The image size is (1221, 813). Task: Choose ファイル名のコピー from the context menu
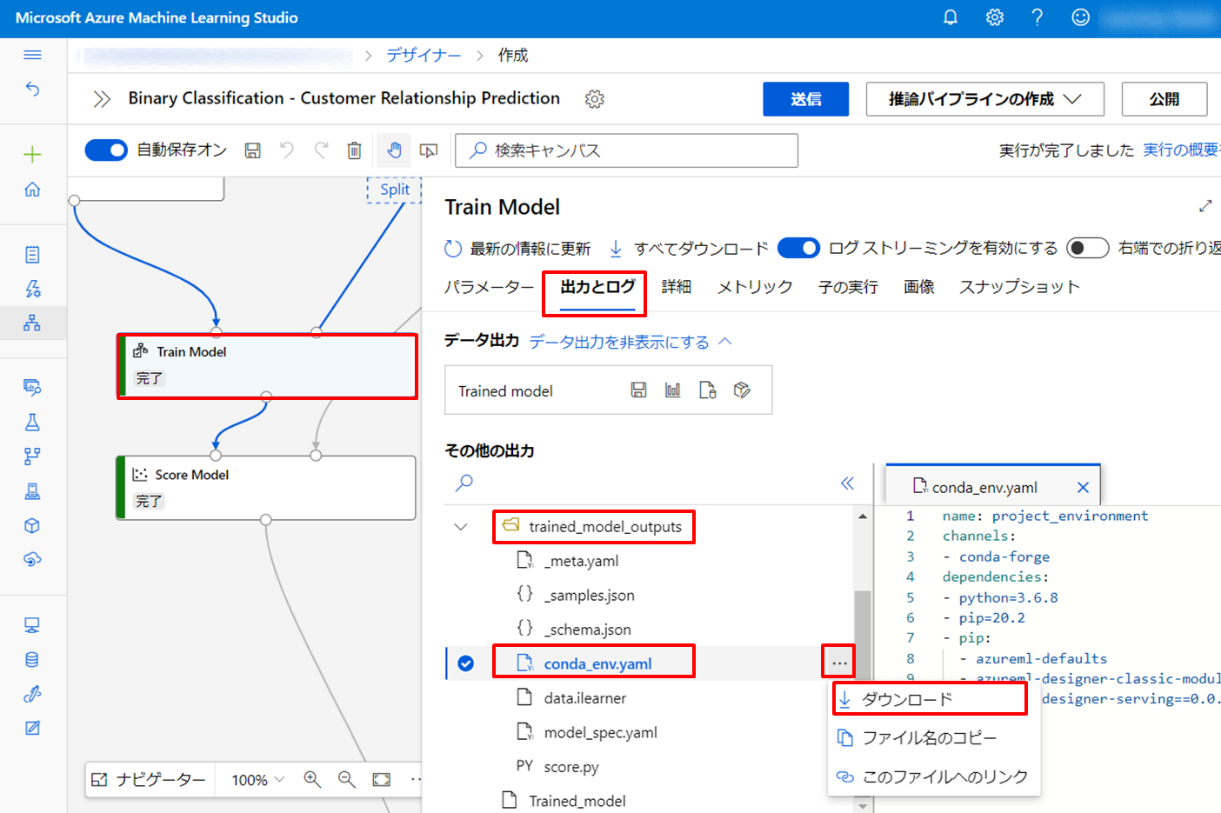pyautogui.click(x=935, y=738)
